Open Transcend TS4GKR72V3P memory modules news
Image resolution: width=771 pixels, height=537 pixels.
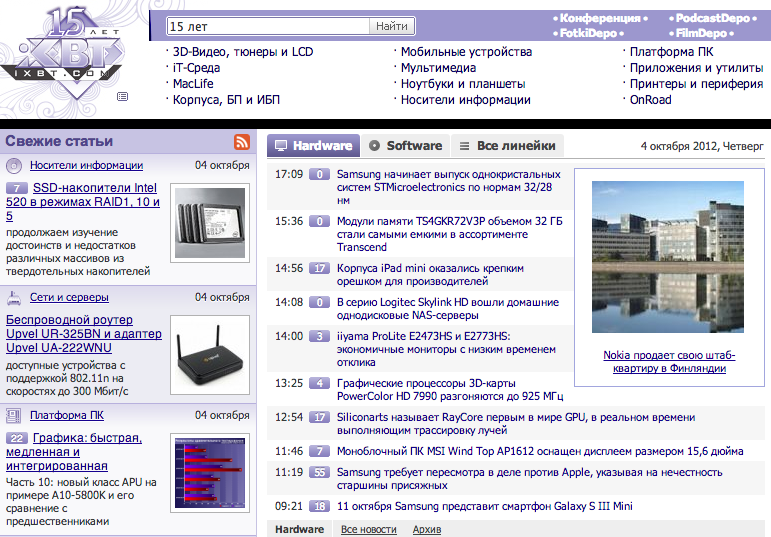click(x=449, y=234)
